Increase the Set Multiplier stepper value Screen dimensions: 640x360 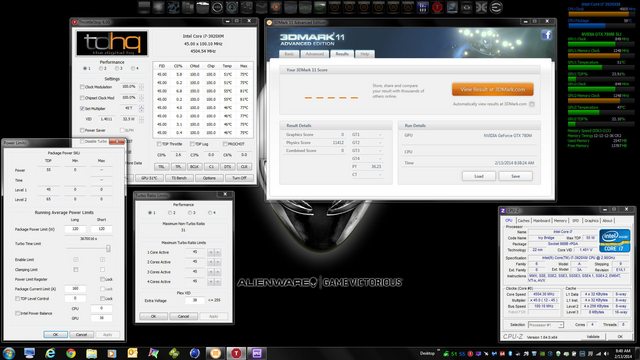click(141, 107)
